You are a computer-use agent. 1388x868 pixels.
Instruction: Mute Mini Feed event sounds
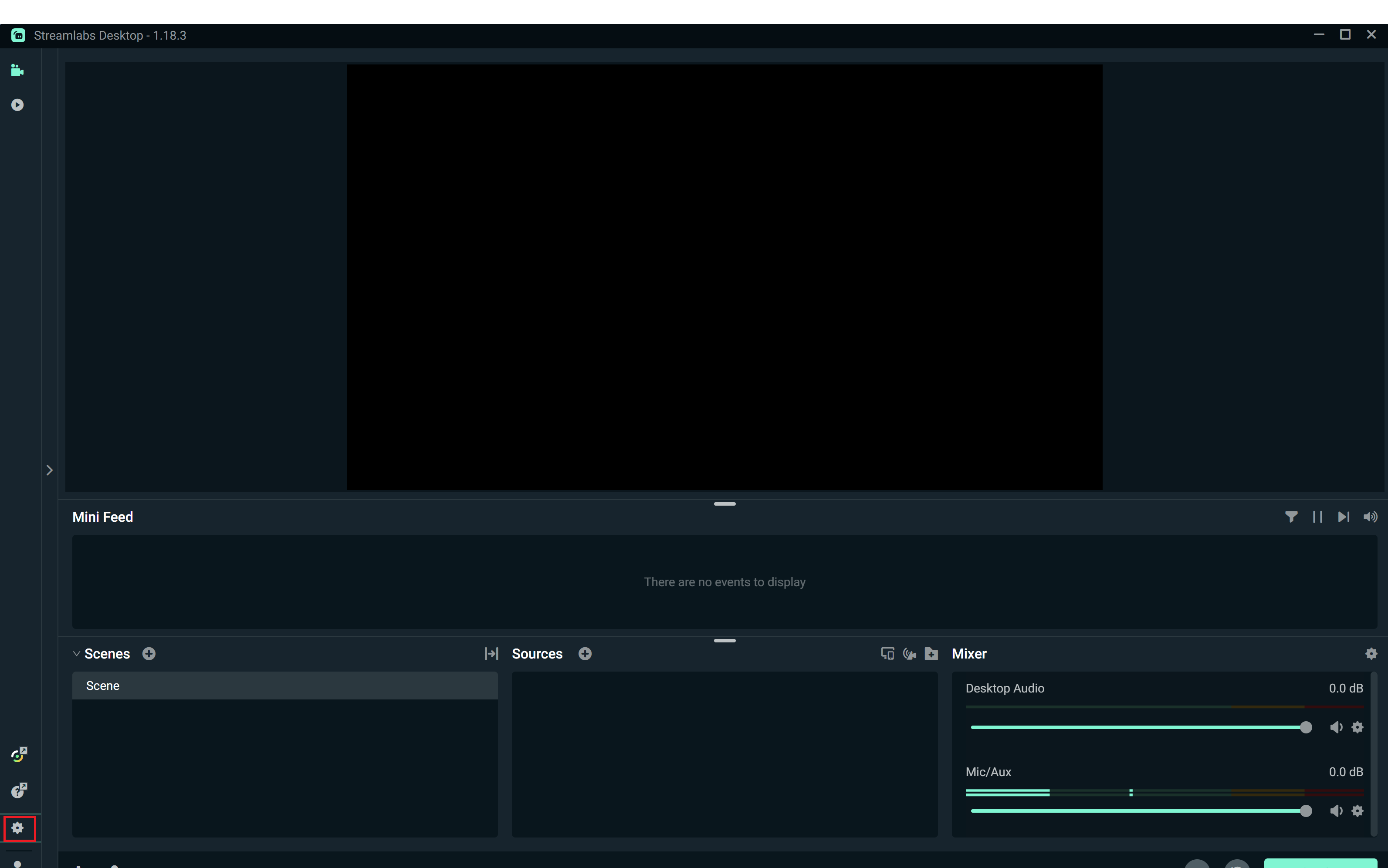[1370, 517]
